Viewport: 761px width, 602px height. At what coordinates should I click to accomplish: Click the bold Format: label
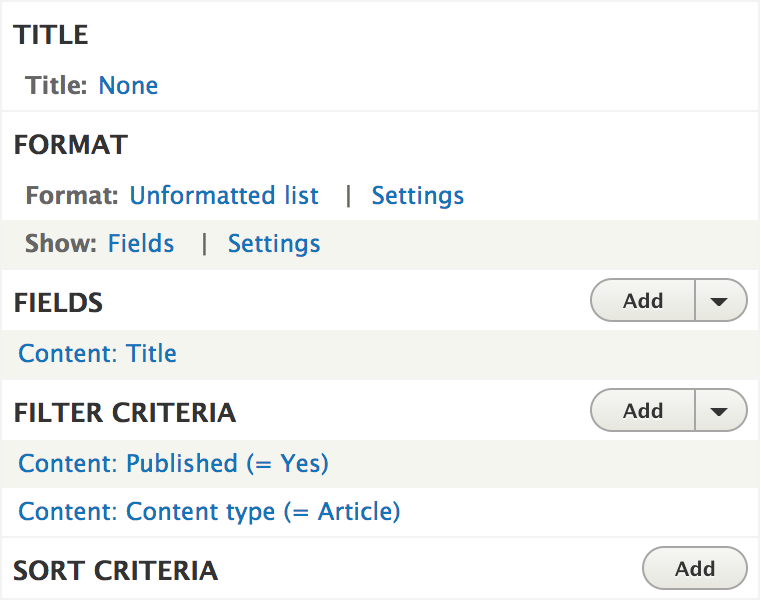coord(72,196)
